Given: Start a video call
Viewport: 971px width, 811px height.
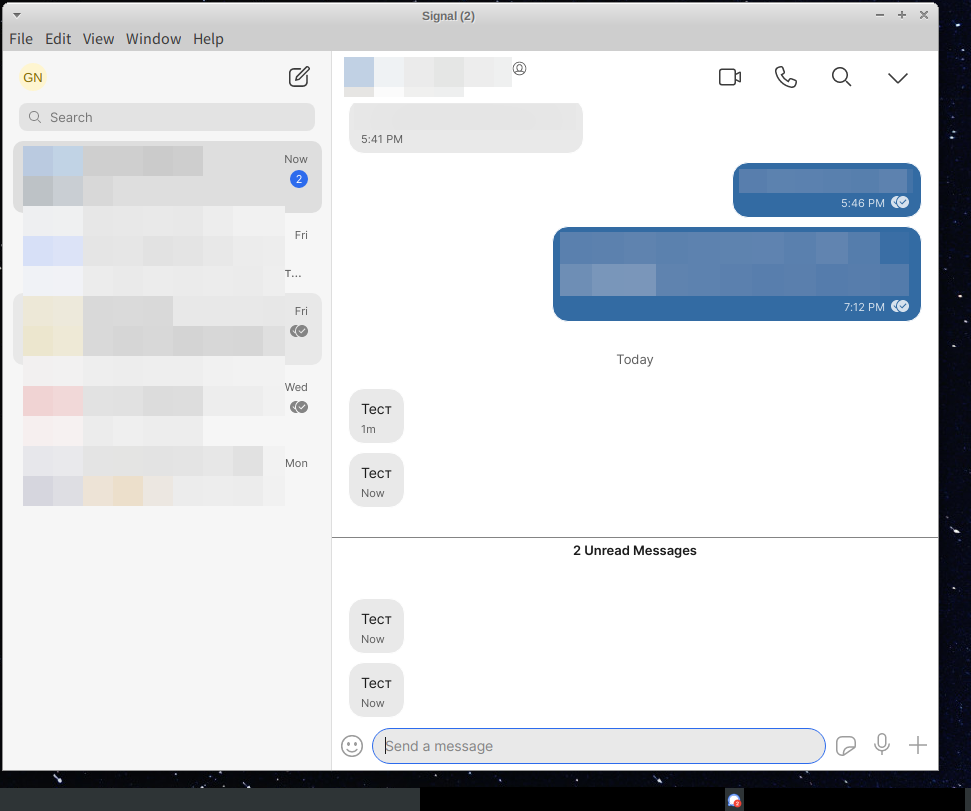Looking at the screenshot, I should tap(729, 76).
